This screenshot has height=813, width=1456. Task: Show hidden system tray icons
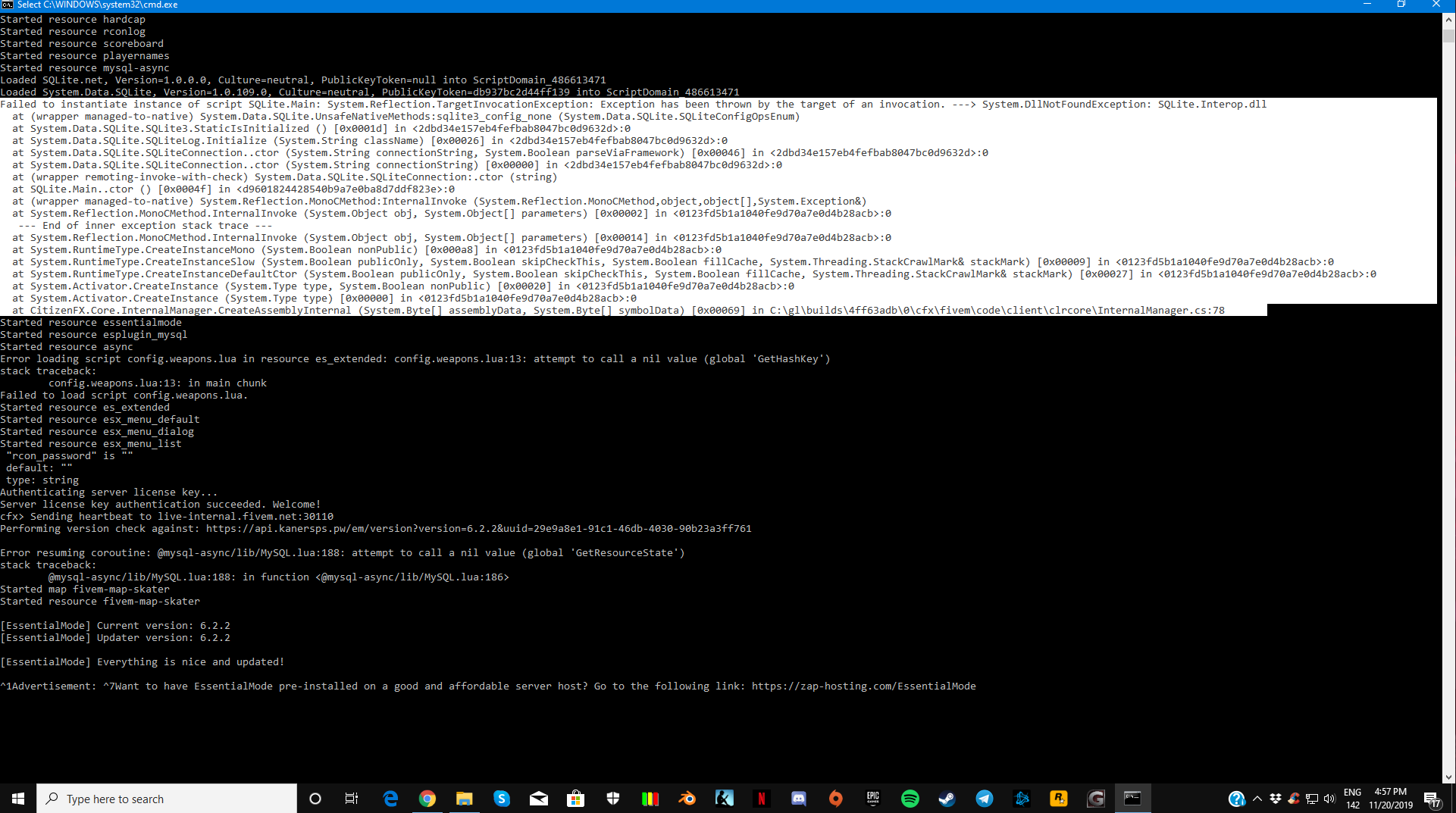pos(1257,799)
